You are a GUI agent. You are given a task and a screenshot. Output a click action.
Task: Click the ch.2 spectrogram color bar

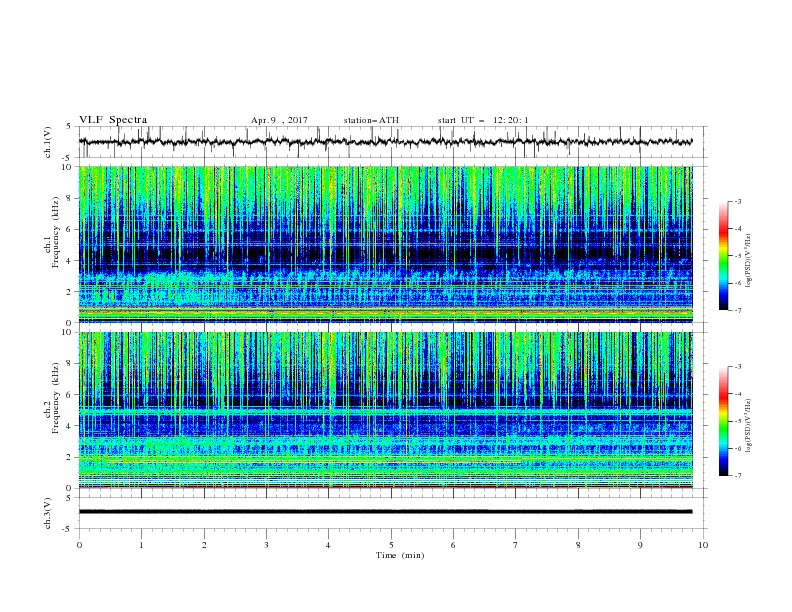pos(723,421)
